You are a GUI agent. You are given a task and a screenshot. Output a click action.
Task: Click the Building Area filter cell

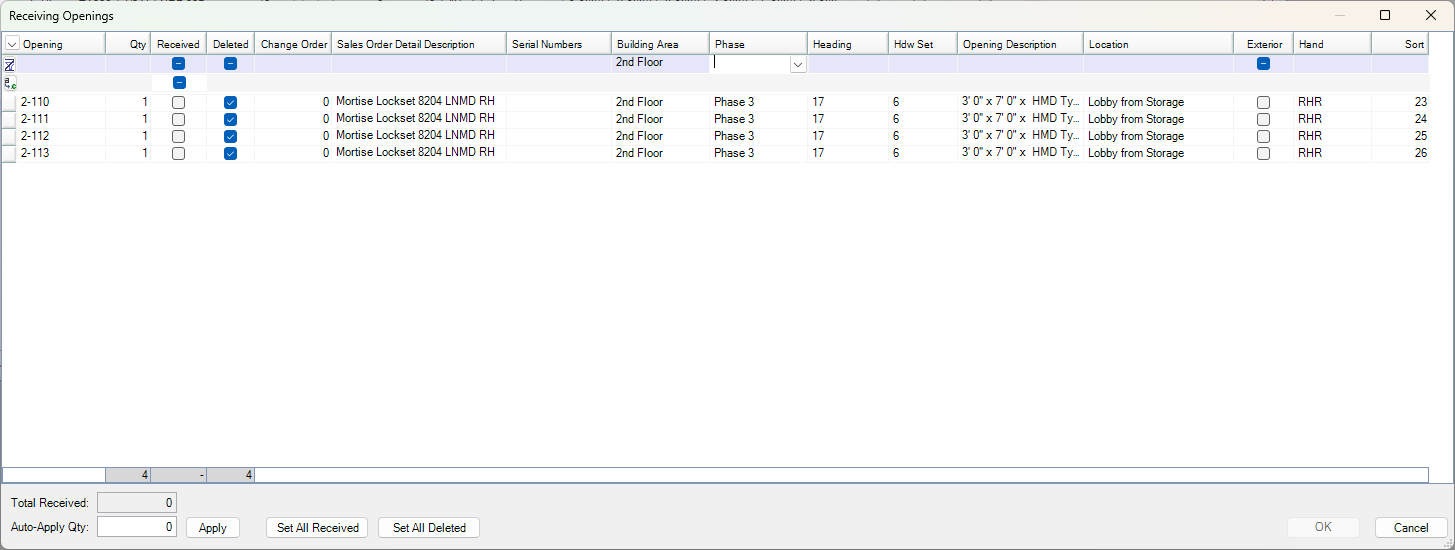click(x=660, y=63)
